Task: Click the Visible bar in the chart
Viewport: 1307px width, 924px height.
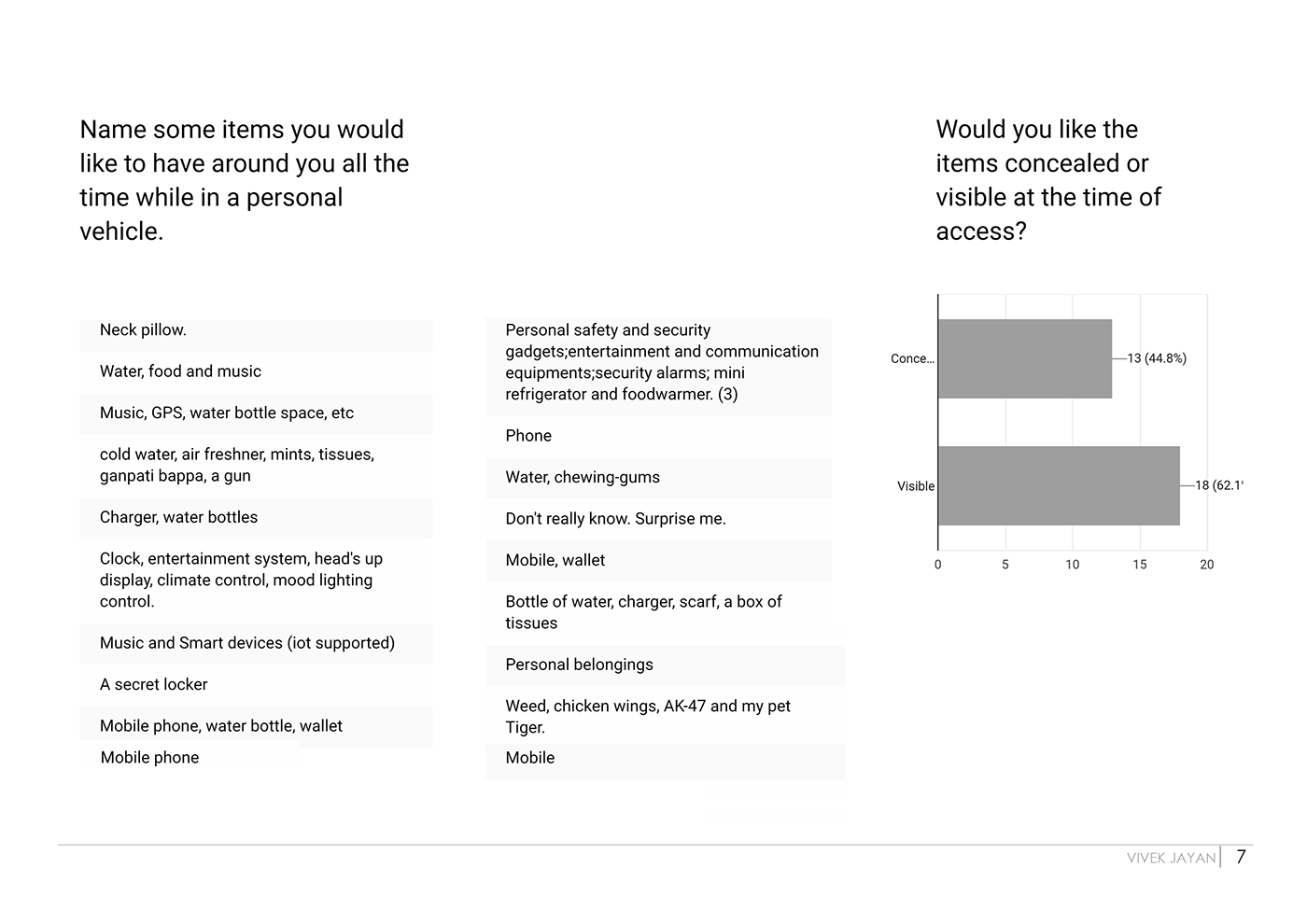Action: click(1058, 485)
